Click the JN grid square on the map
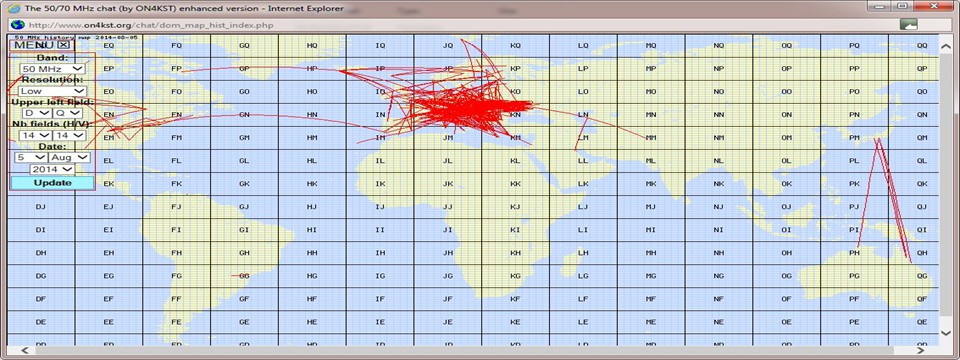This screenshot has height=360, width=960. click(x=448, y=114)
